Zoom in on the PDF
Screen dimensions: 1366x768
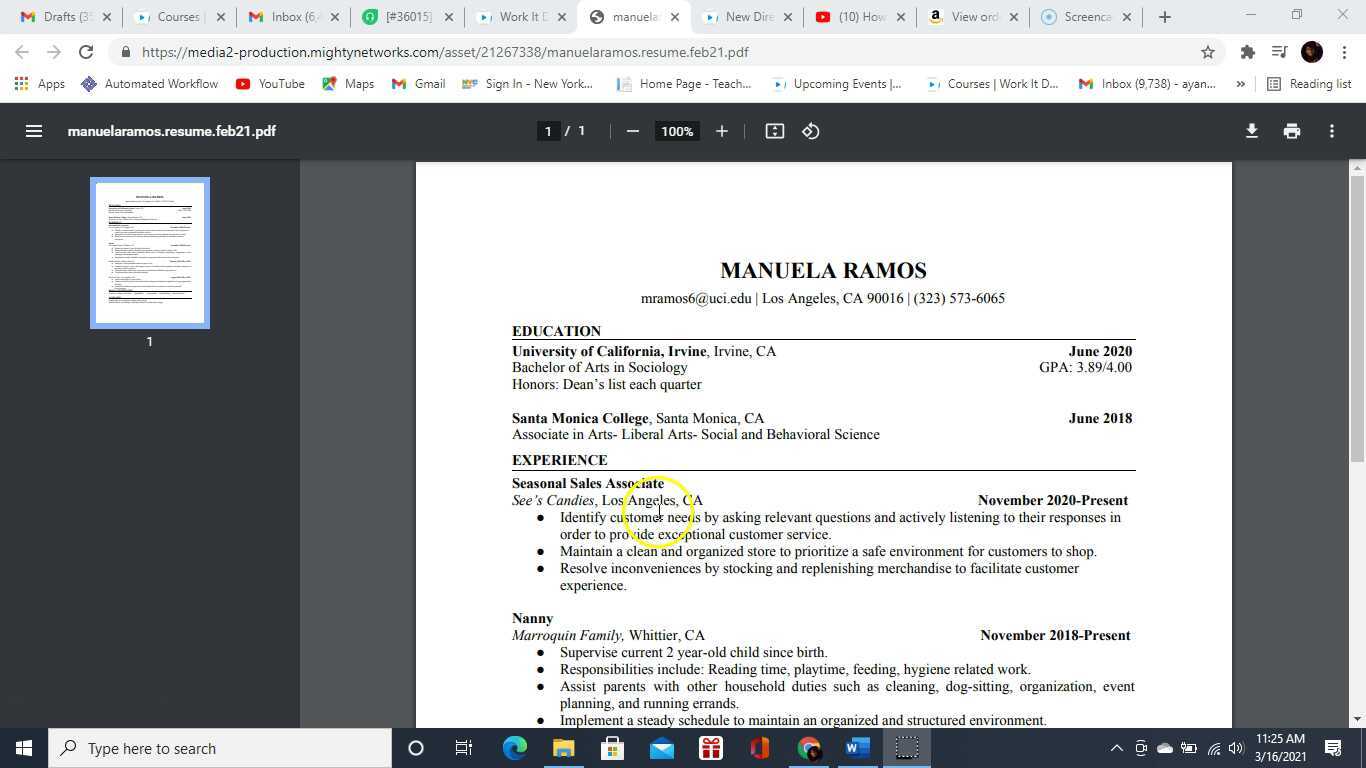721,131
